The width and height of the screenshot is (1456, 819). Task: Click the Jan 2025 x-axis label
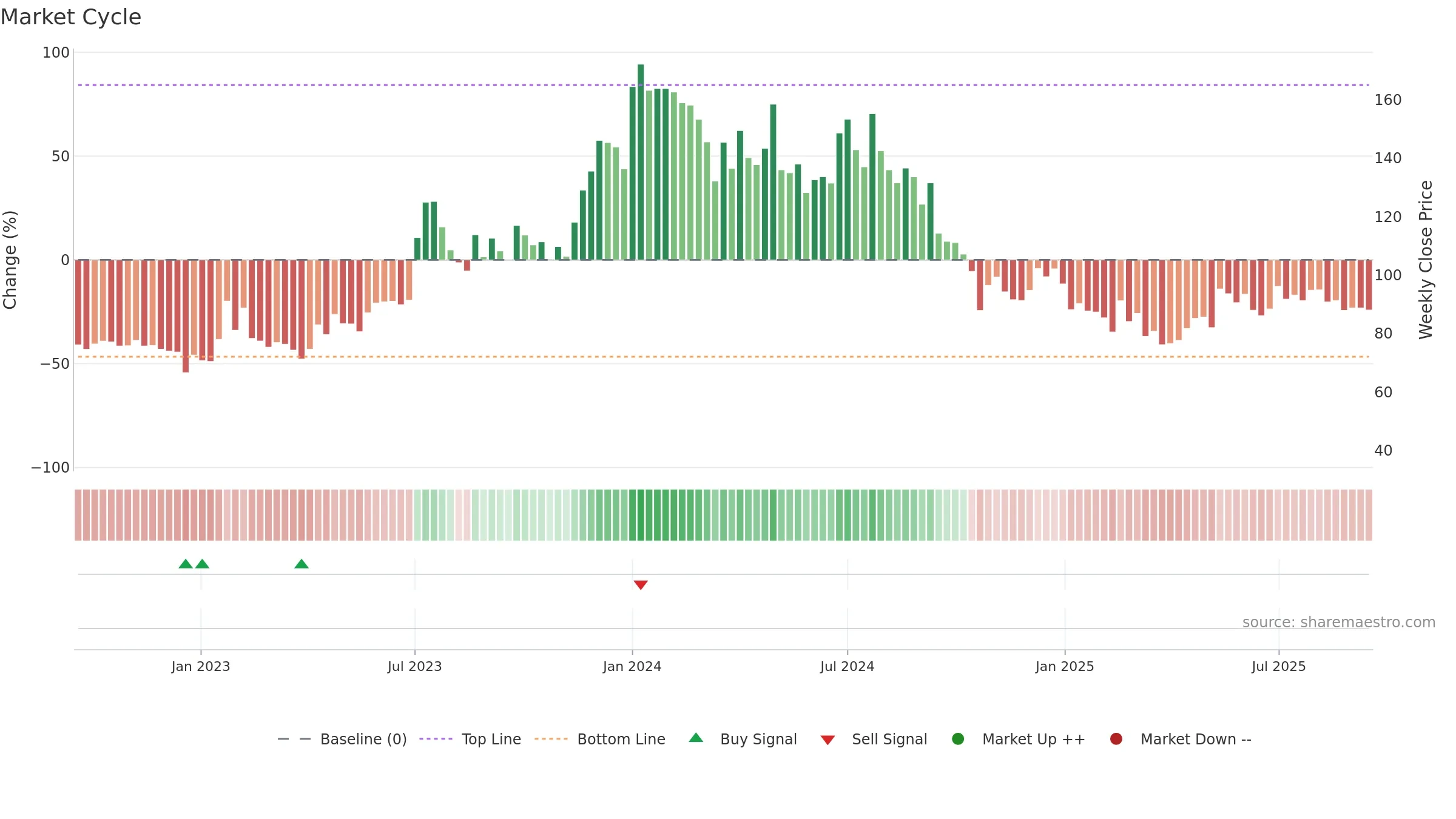1065,667
